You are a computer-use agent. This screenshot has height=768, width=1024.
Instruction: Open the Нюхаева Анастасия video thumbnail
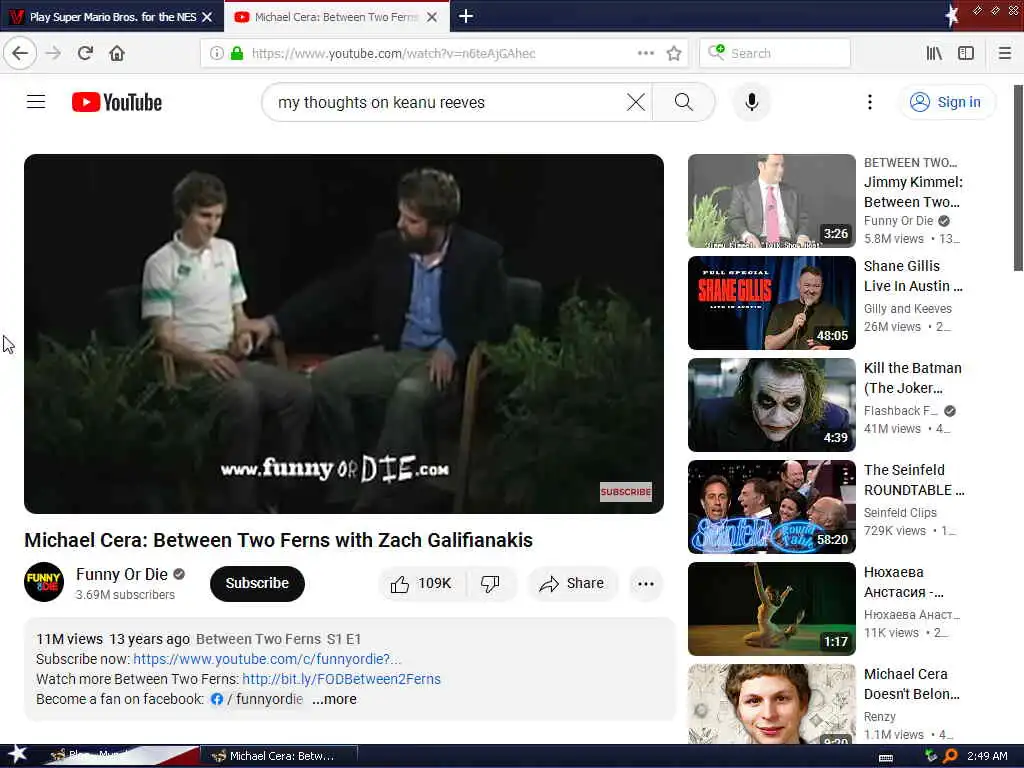pyautogui.click(x=771, y=608)
